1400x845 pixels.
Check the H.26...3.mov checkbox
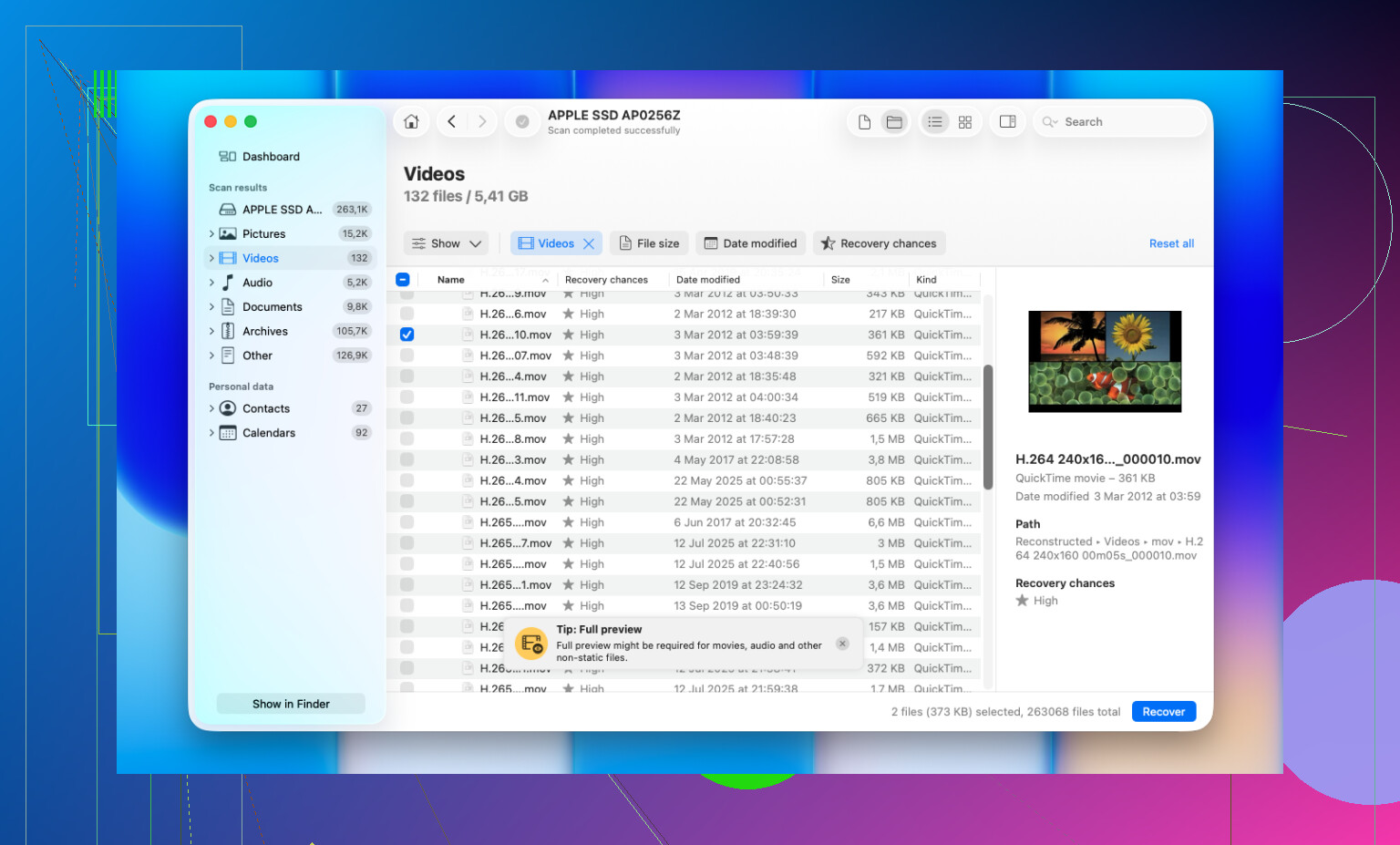(x=407, y=460)
